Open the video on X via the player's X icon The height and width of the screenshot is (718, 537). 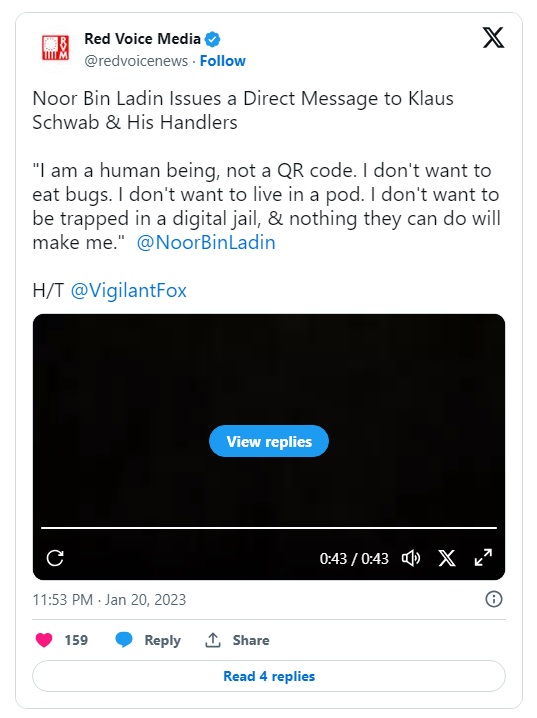447,558
